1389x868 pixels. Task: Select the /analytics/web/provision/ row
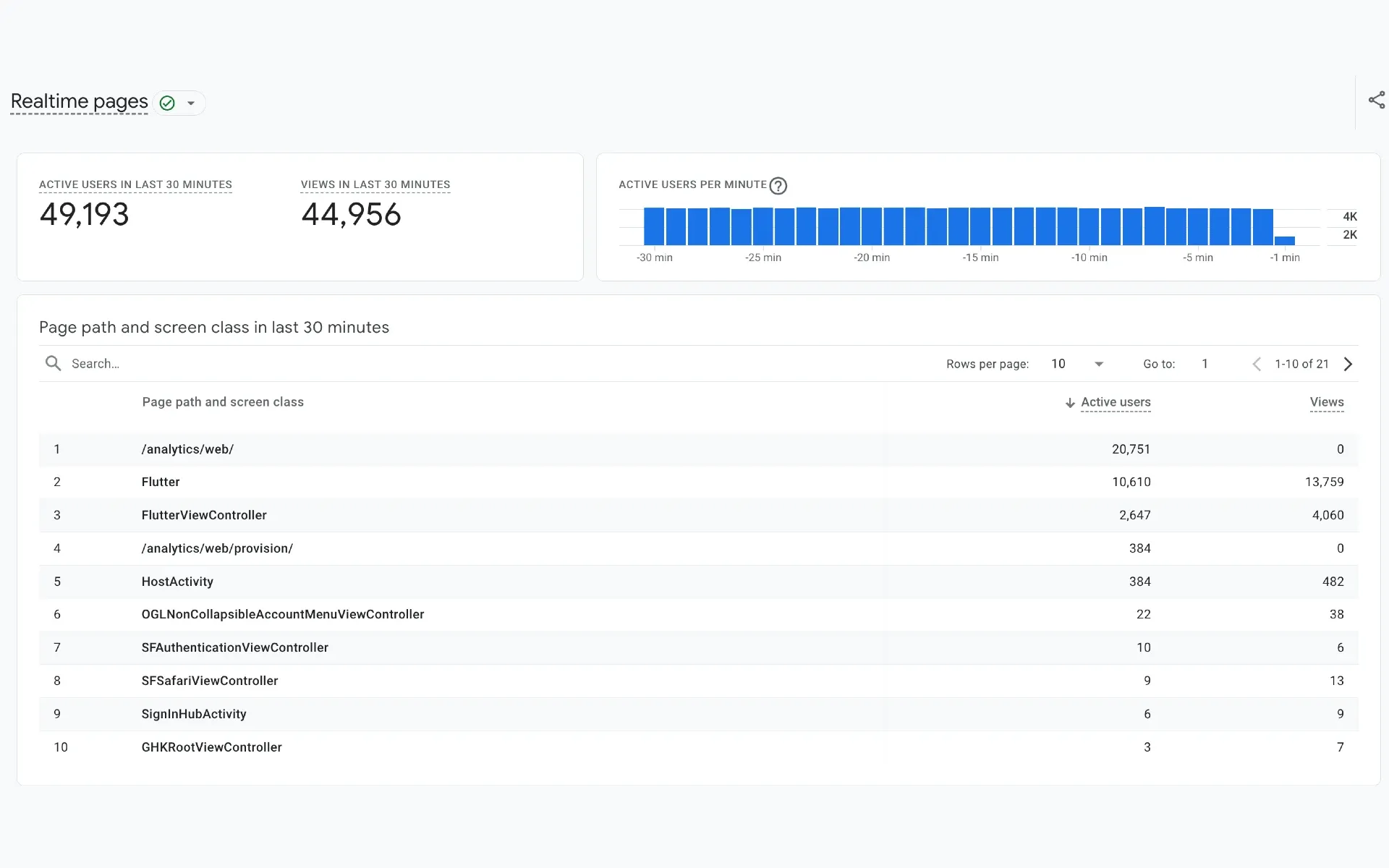tap(698, 548)
